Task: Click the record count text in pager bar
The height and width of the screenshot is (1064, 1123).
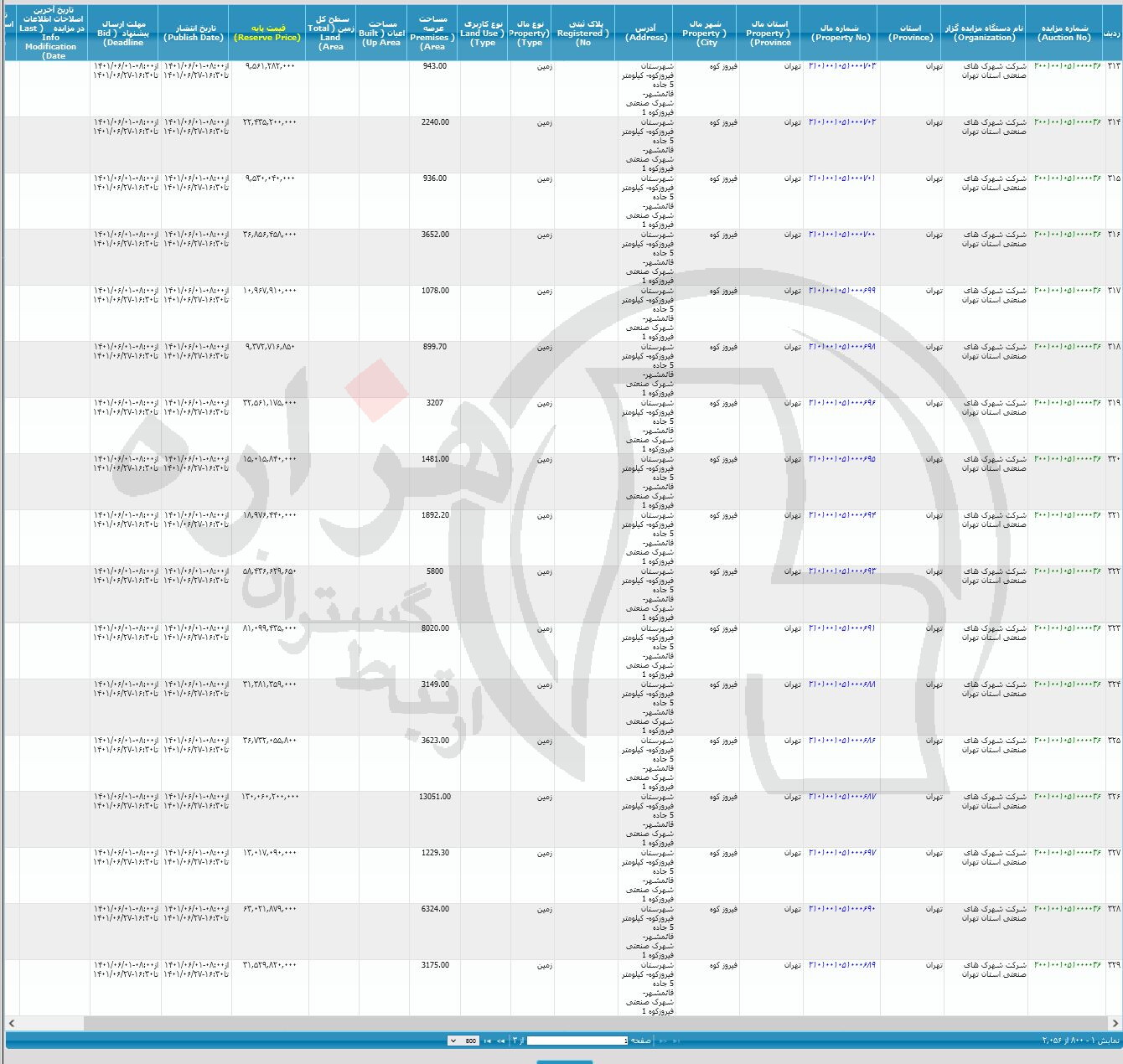Action: (x=1080, y=1041)
